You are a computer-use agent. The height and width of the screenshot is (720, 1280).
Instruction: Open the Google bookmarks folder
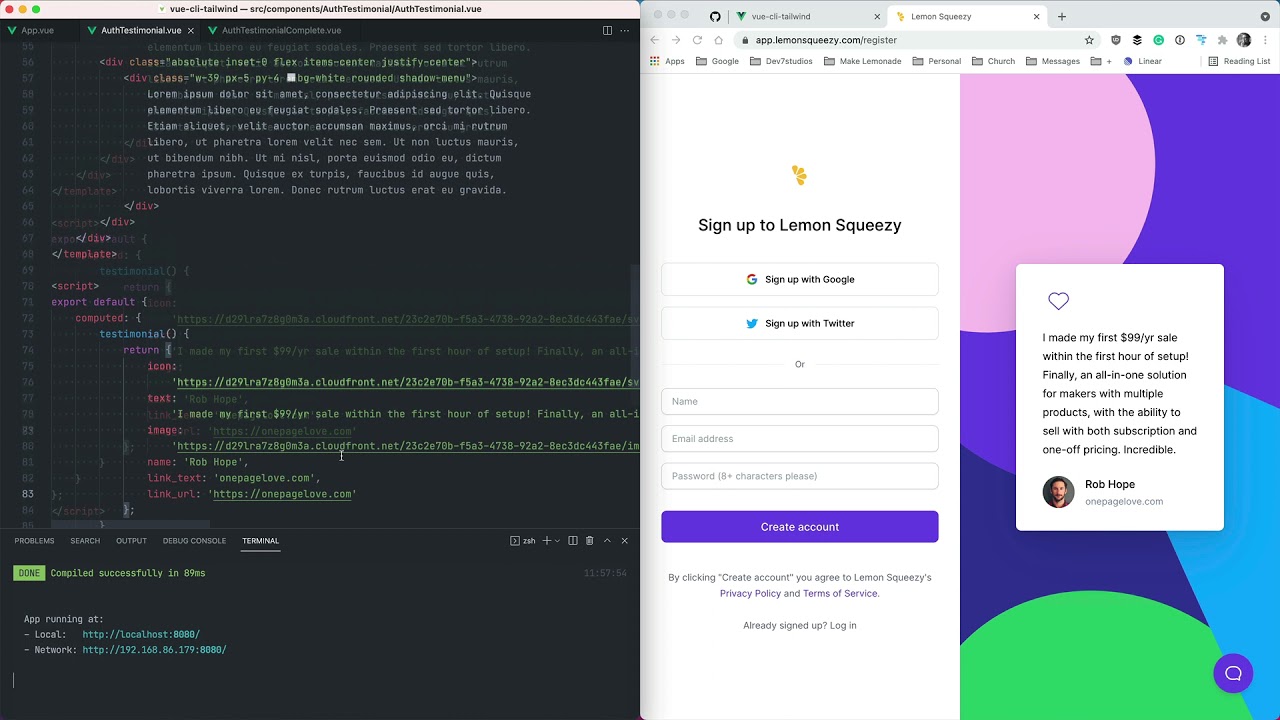click(718, 61)
